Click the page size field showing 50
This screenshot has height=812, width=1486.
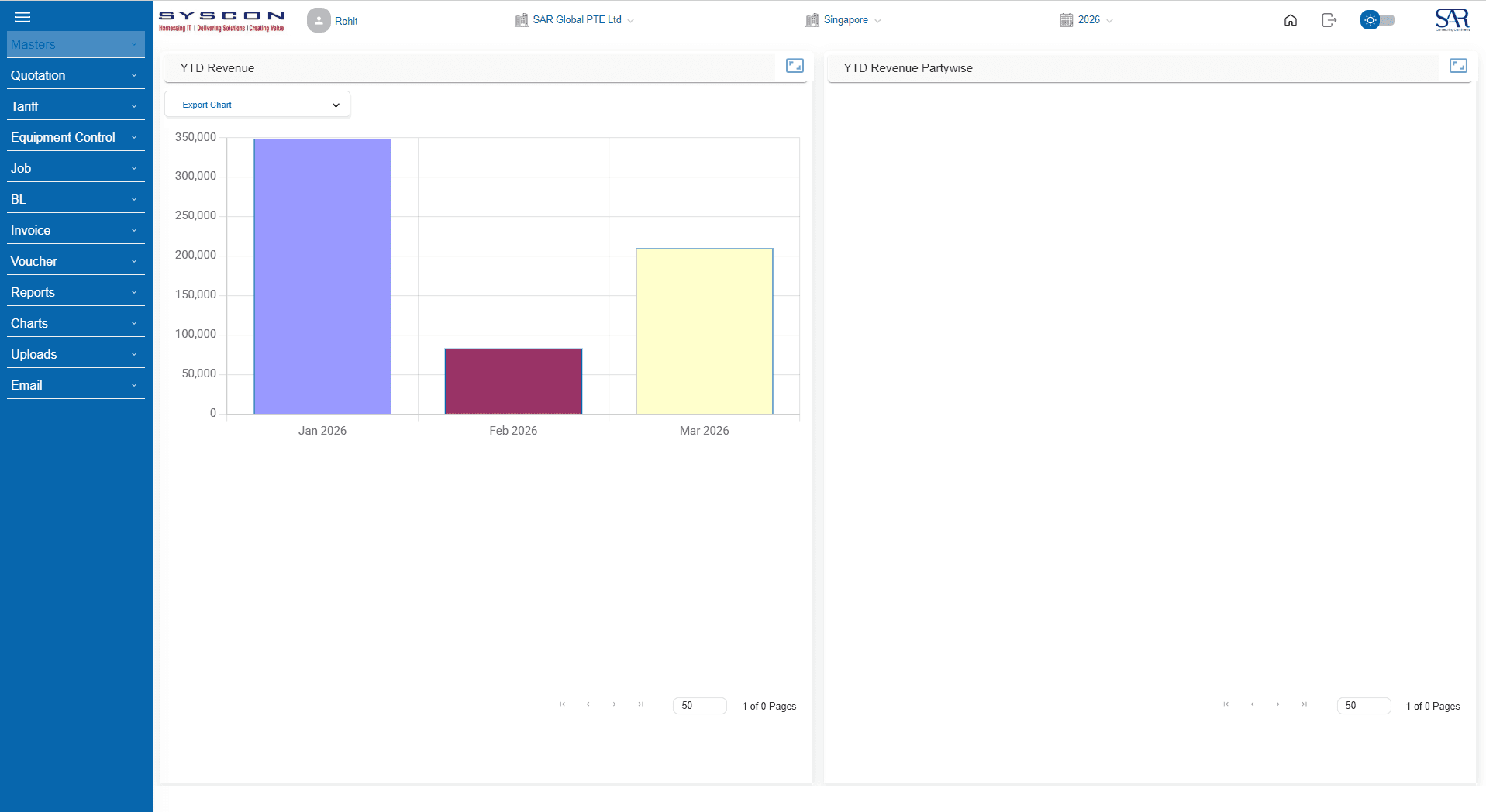click(x=698, y=706)
